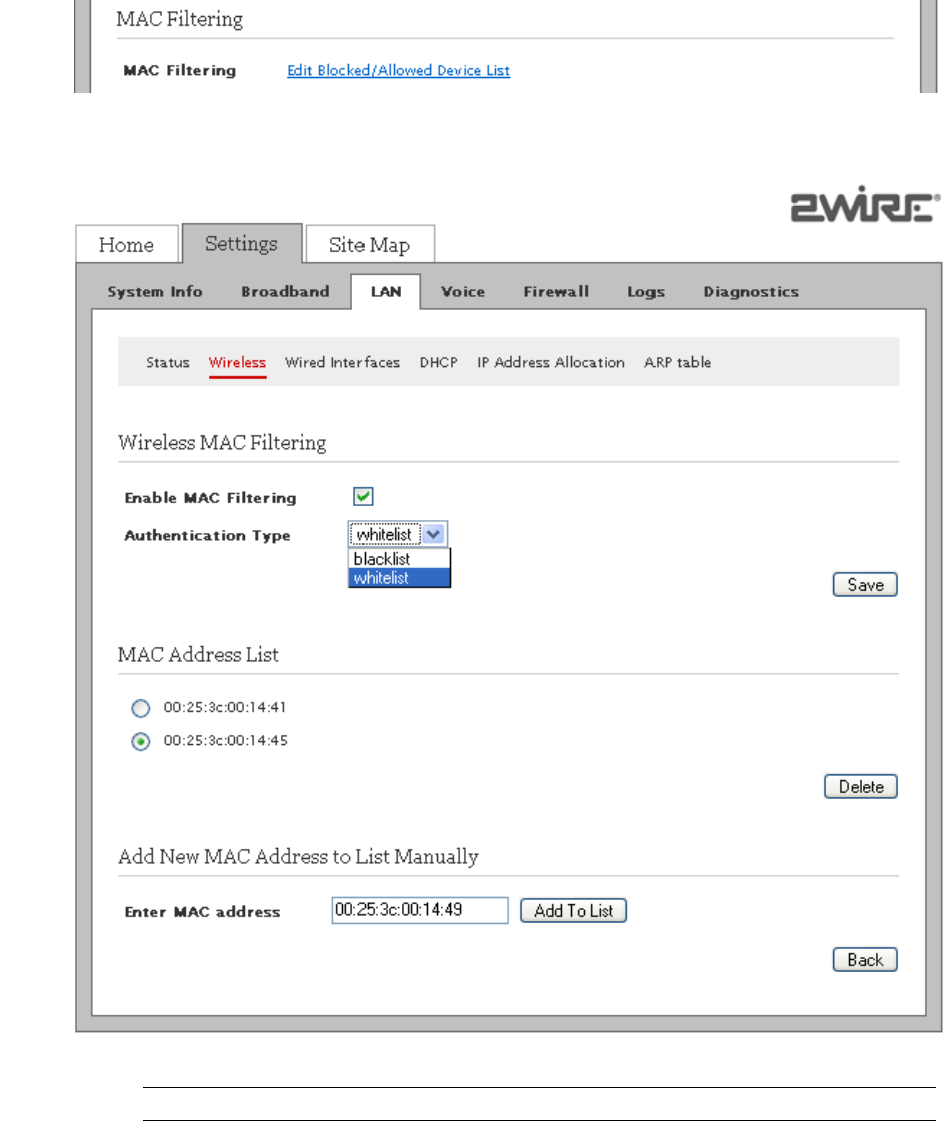Open the Diagnostics section
This screenshot has height=1132, width=947.
click(x=751, y=292)
